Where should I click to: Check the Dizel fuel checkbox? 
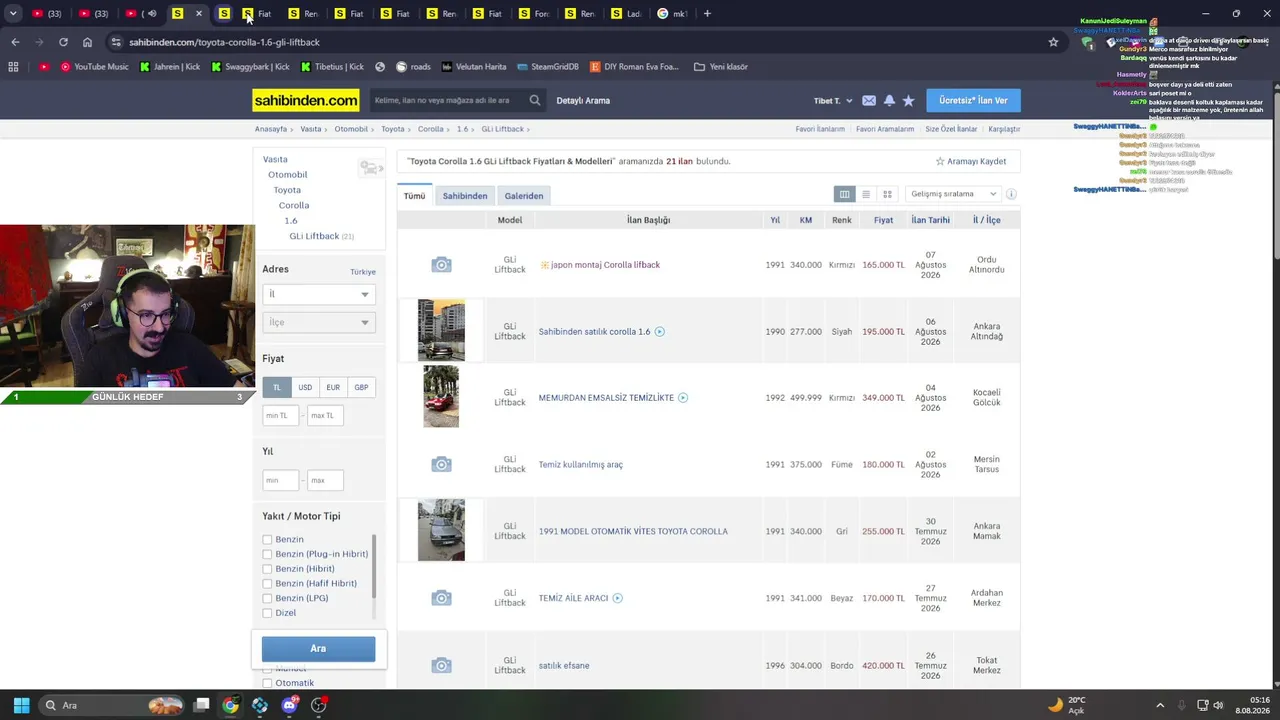[x=267, y=613]
